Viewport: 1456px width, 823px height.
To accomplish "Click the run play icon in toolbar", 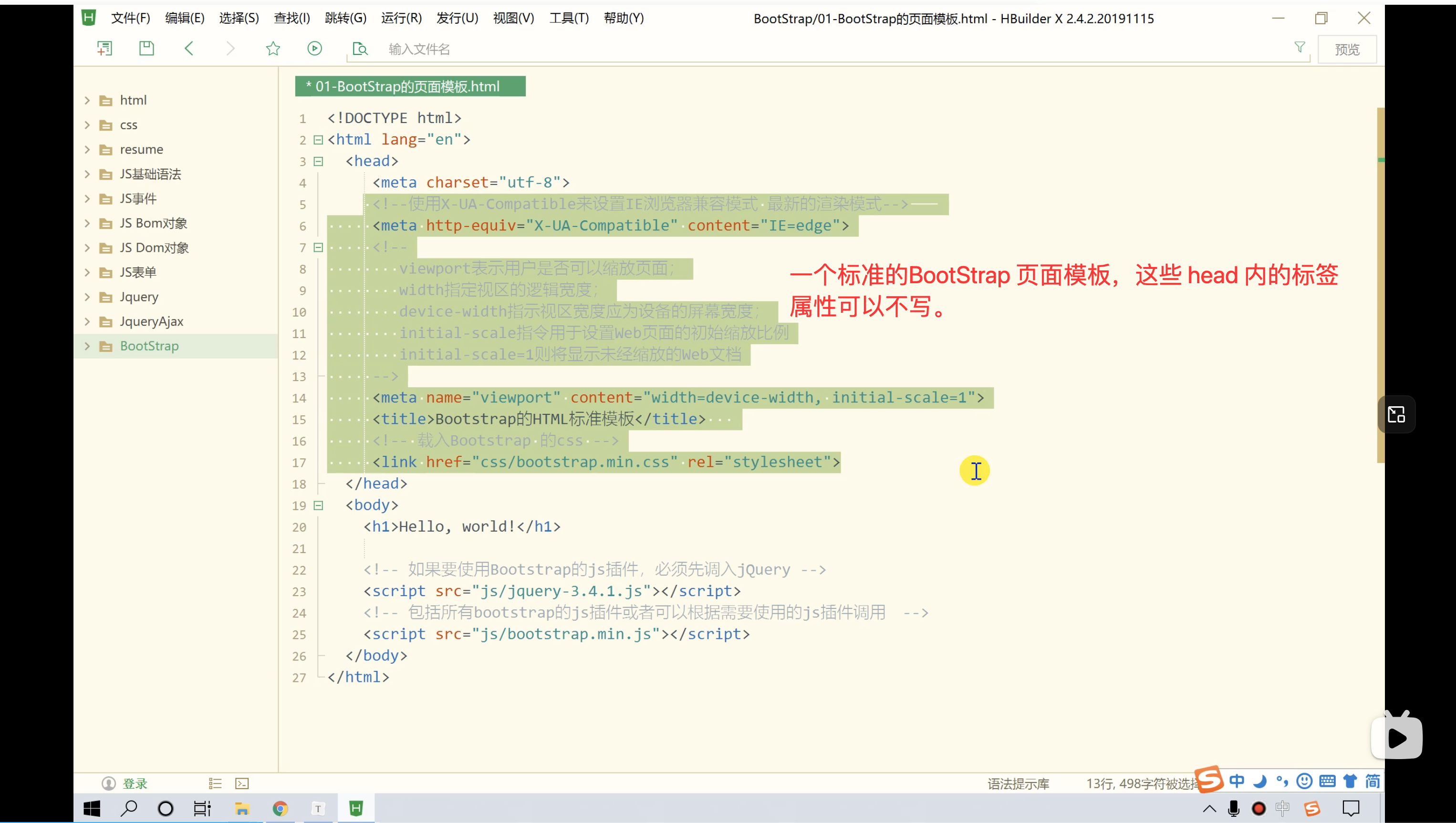I will click(x=315, y=49).
